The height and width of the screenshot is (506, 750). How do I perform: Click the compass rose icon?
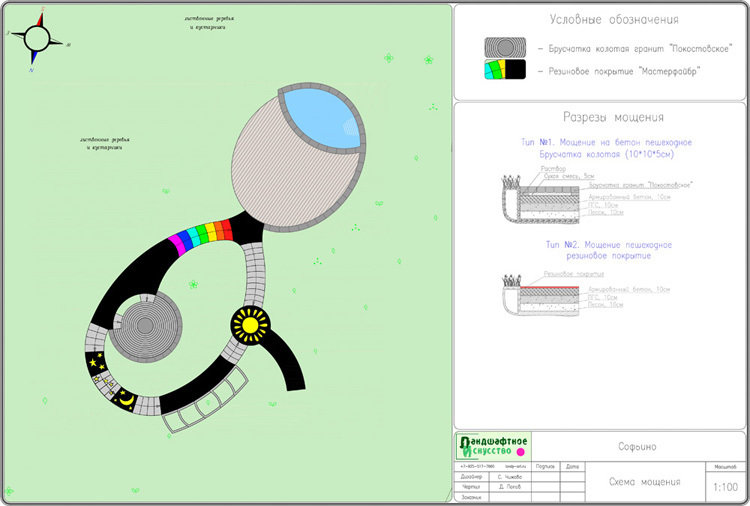point(37,38)
